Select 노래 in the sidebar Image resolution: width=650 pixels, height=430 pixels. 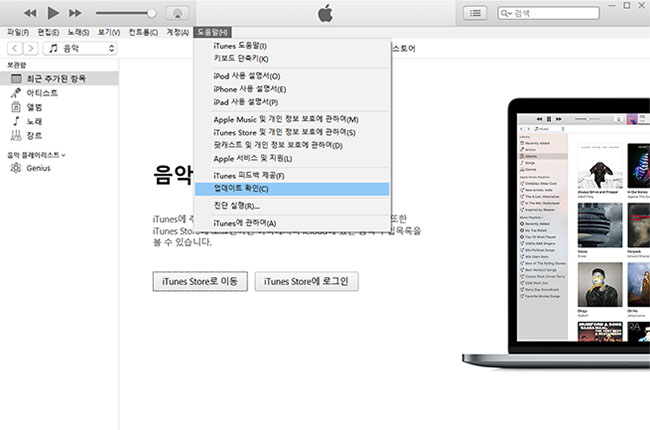click(59, 121)
